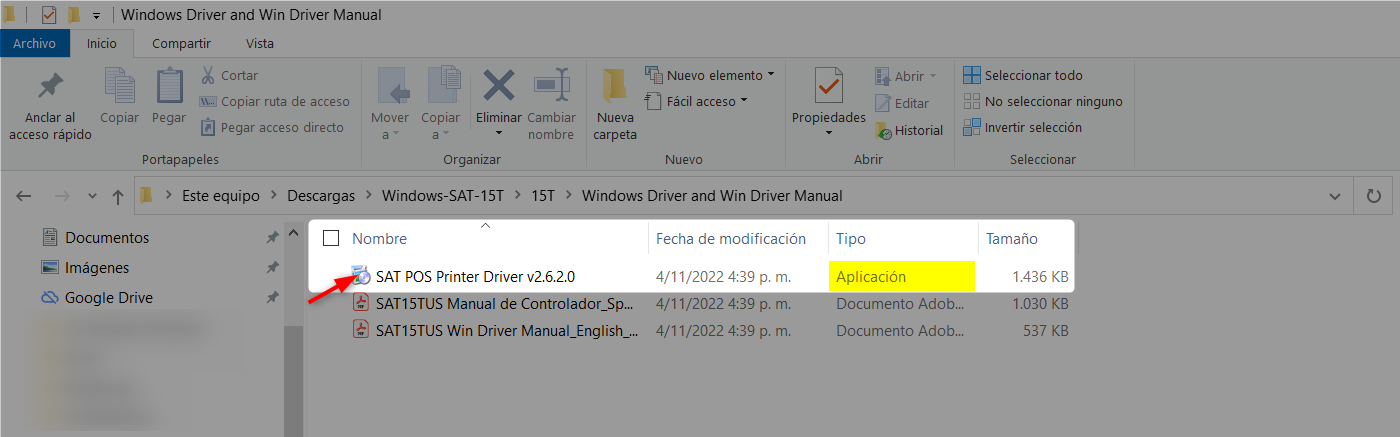
Task: Switch to the Vista ribbon tab
Action: [260, 43]
